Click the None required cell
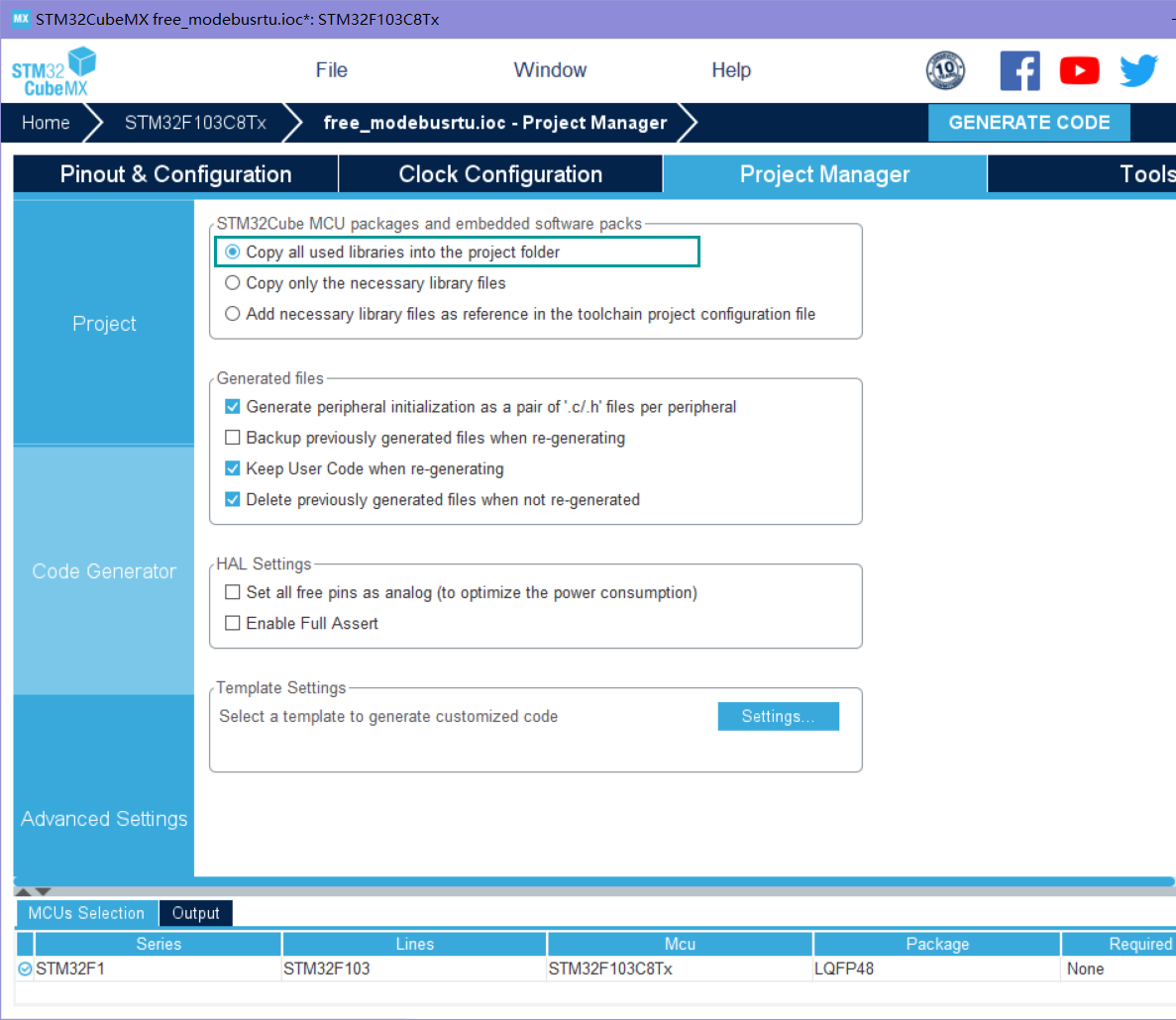The width and height of the screenshot is (1176, 1020). (x=1119, y=969)
